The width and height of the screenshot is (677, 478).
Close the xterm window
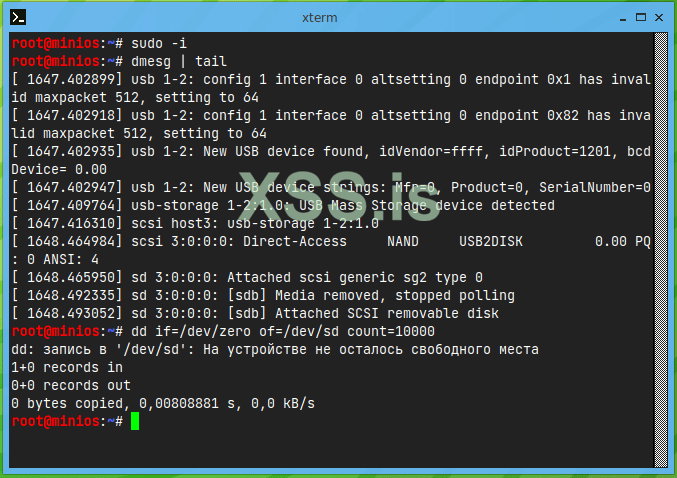tap(659, 17)
